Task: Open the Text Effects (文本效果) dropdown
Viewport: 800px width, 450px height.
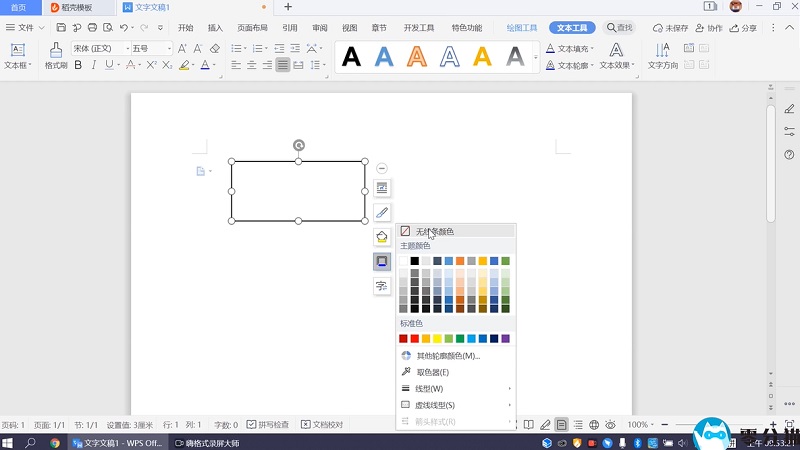Action: [x=617, y=66]
